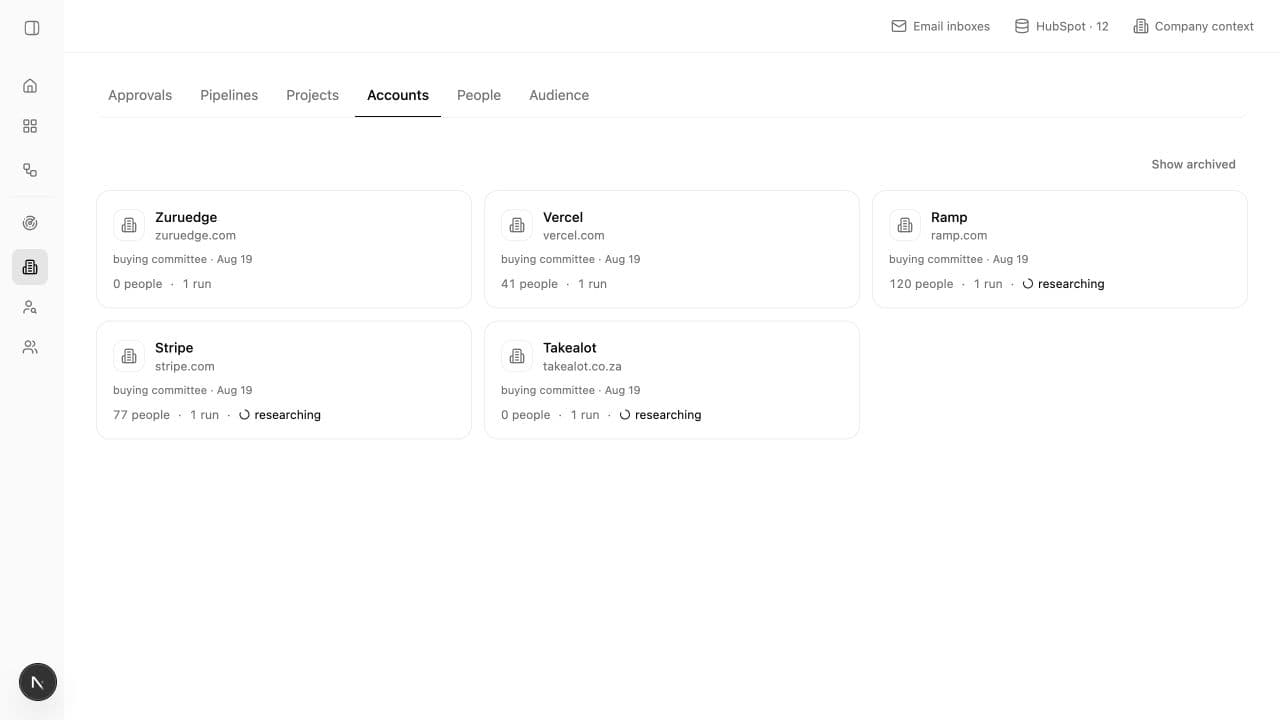Open the Takealot account name
1280x720 pixels.
pos(570,348)
